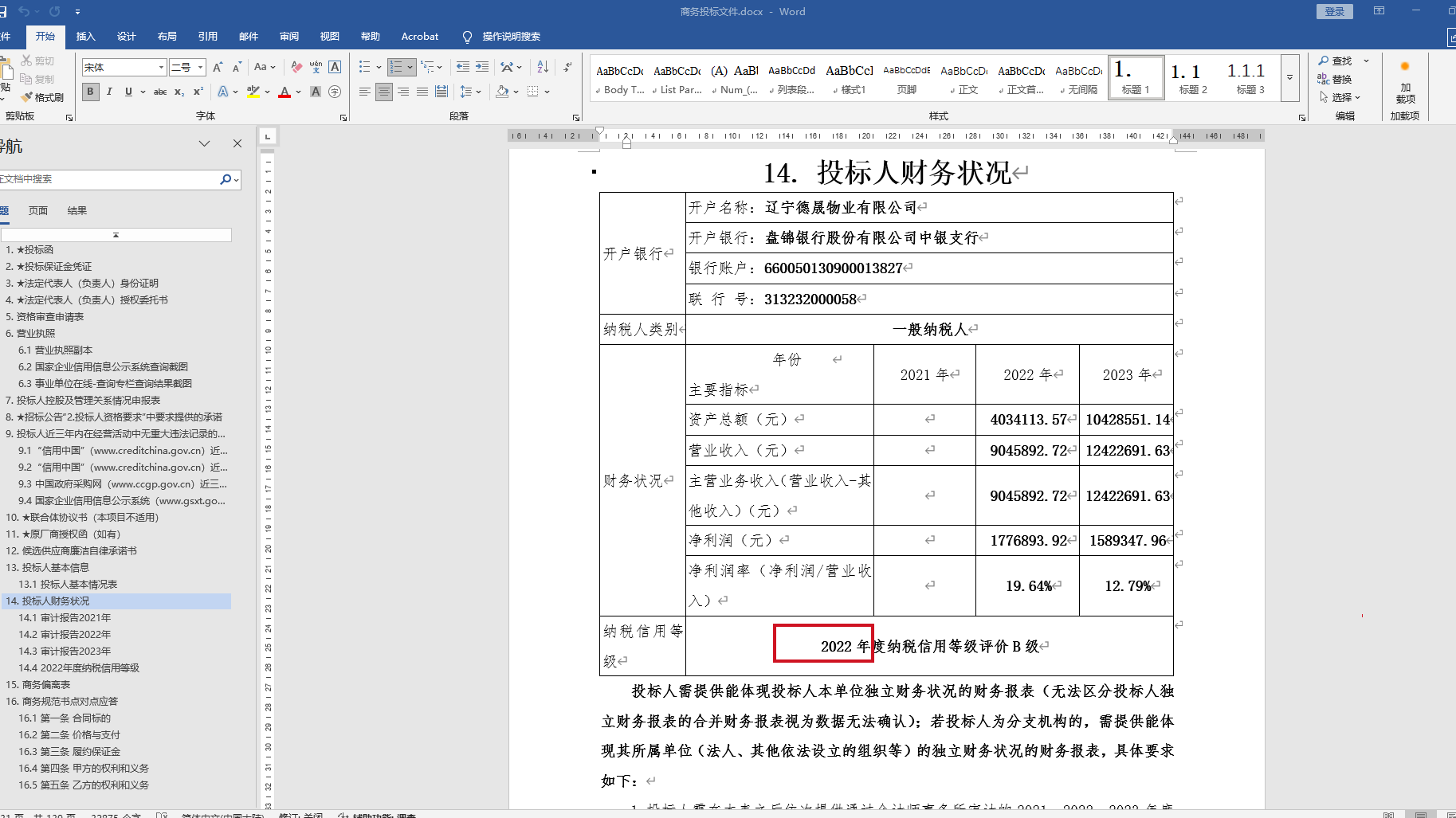Open paragraph shading fill color

click(502, 92)
